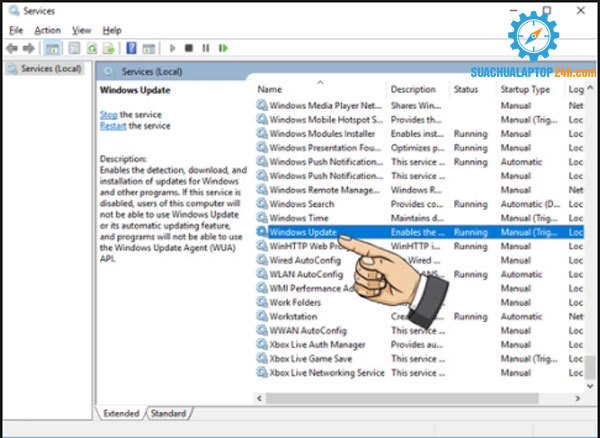Click the horizontal scrollbar left arrow

tap(259, 399)
